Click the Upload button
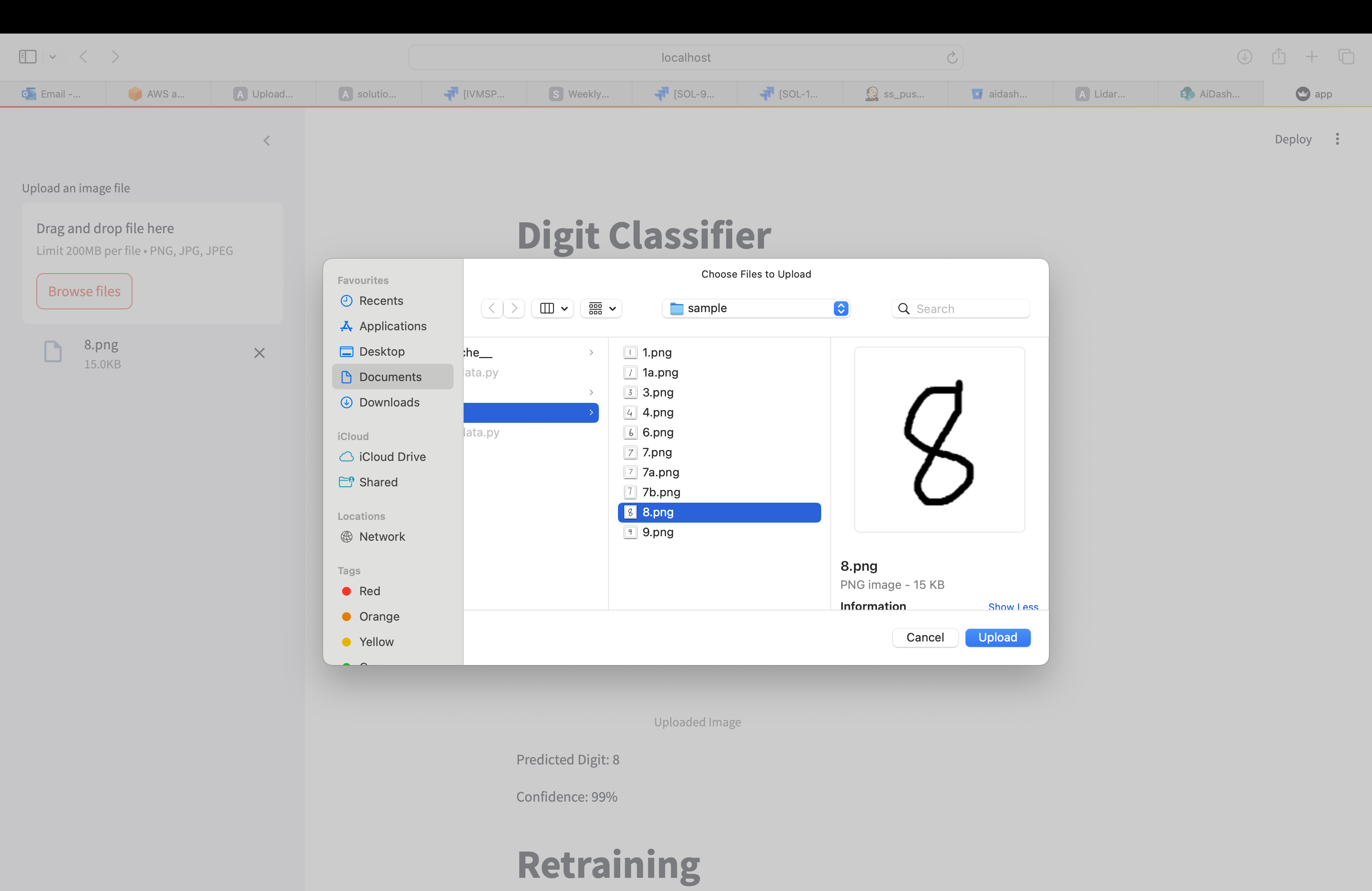Viewport: 1372px width, 891px height. point(997,637)
